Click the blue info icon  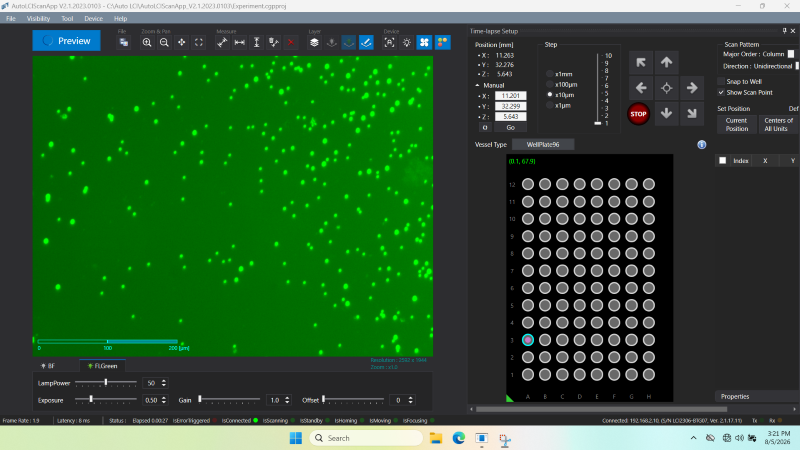click(x=702, y=145)
